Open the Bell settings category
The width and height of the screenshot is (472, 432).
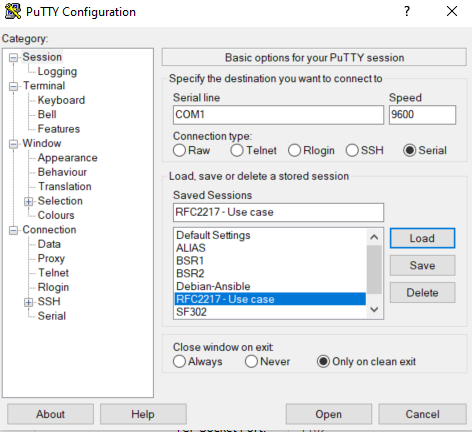click(x=47, y=114)
